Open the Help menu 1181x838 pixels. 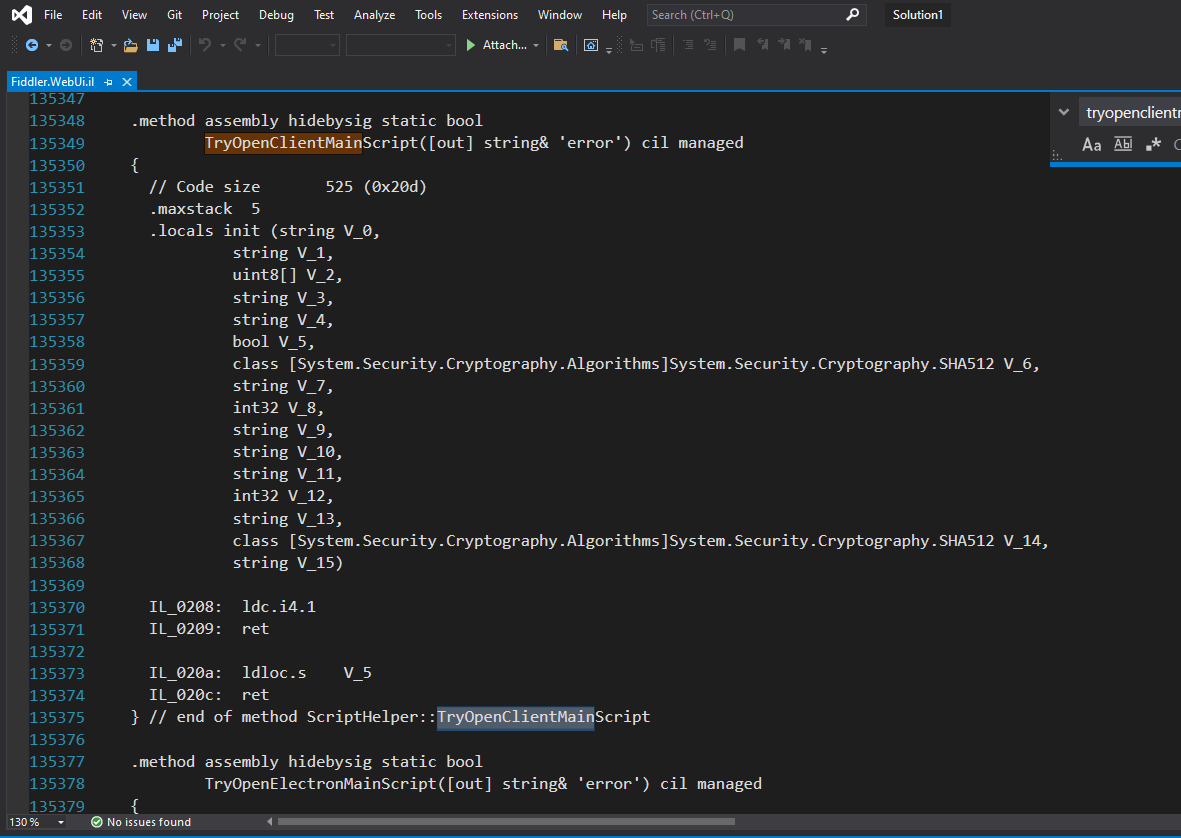tap(614, 14)
